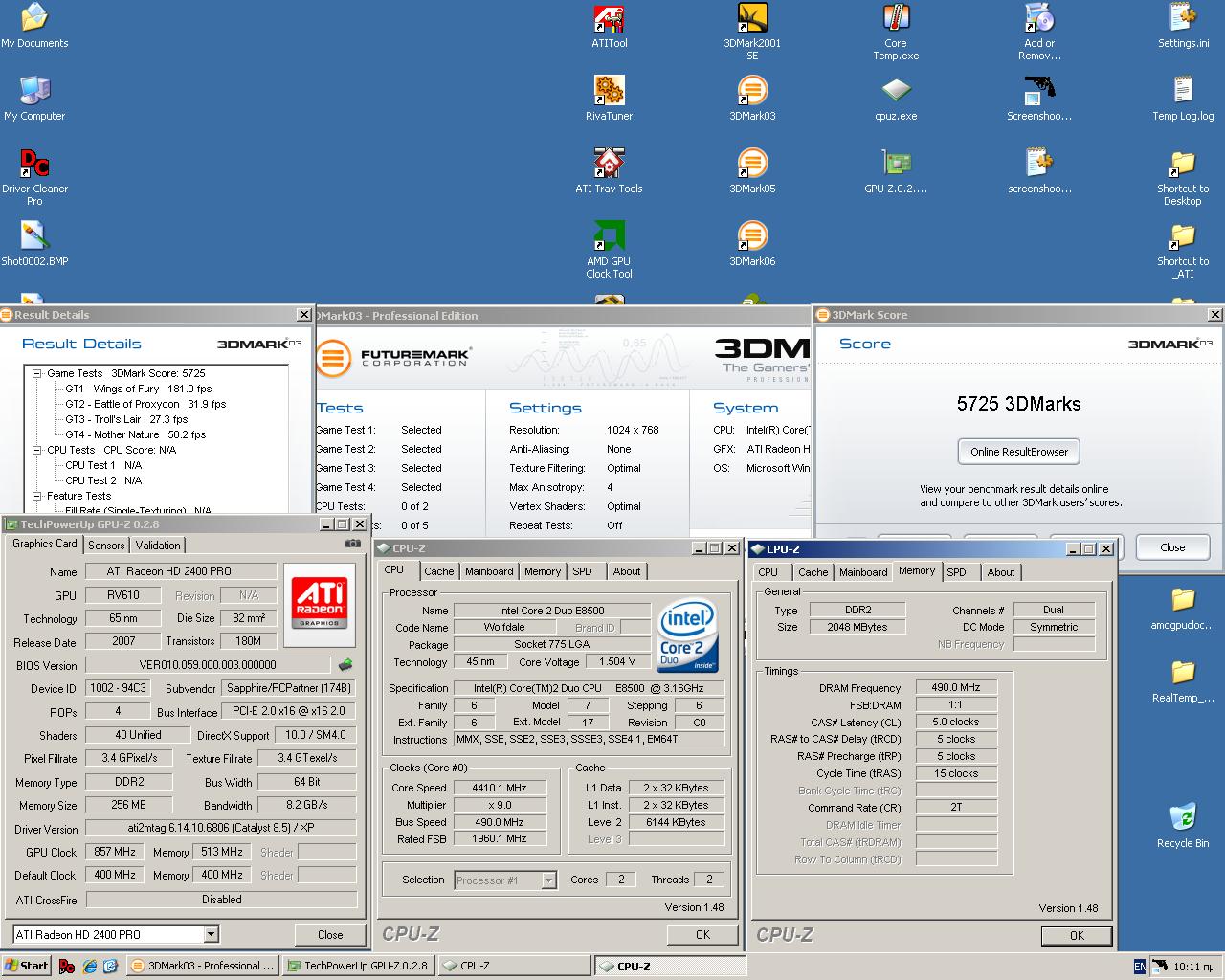Open the Memory tab in left CPU-Z
This screenshot has width=1225, height=980.
543,571
